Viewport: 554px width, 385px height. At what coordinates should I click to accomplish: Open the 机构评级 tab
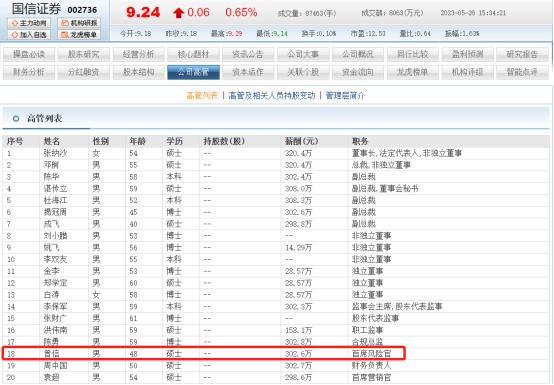[467, 72]
